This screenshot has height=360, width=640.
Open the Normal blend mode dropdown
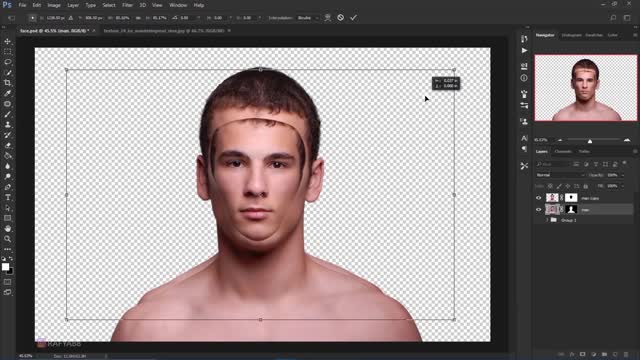[x=560, y=175]
